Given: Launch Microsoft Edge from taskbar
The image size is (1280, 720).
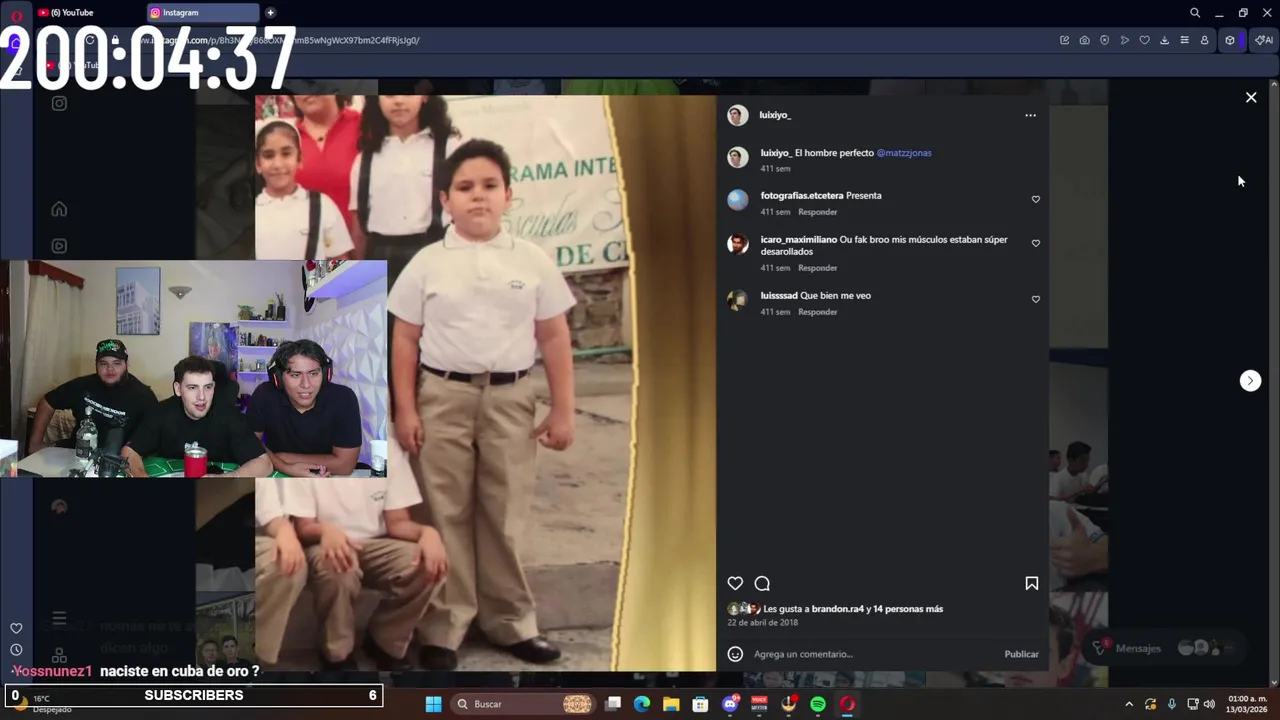Looking at the screenshot, I should tap(642, 704).
